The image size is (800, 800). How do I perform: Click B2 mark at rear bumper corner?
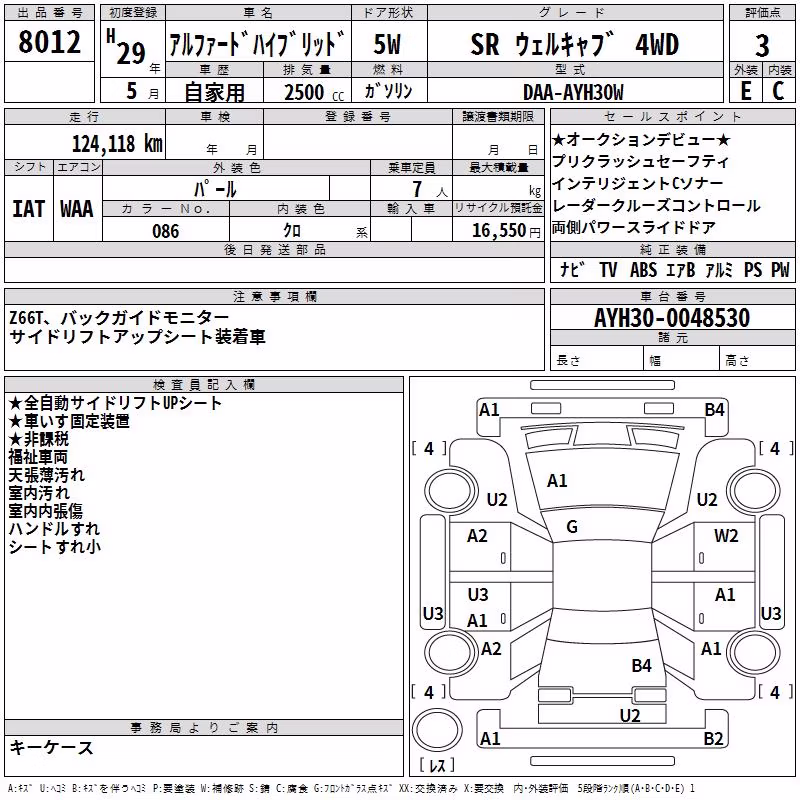pyautogui.click(x=713, y=738)
